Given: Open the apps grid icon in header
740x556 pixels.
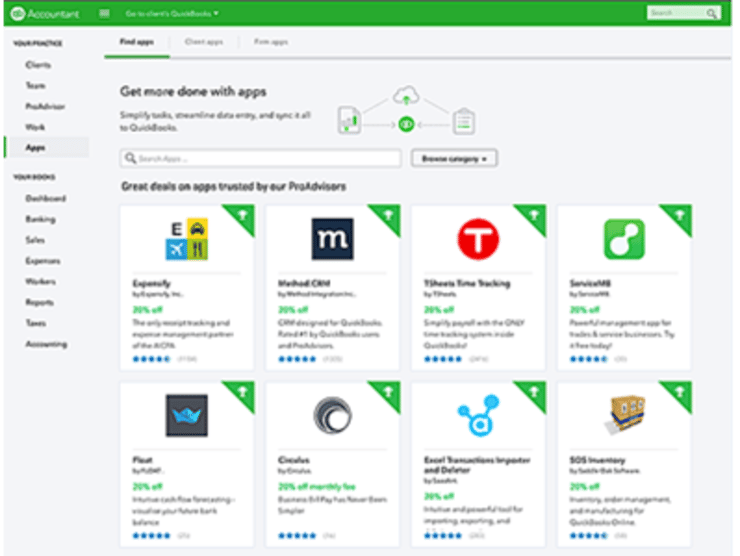Looking at the screenshot, I should pos(104,13).
